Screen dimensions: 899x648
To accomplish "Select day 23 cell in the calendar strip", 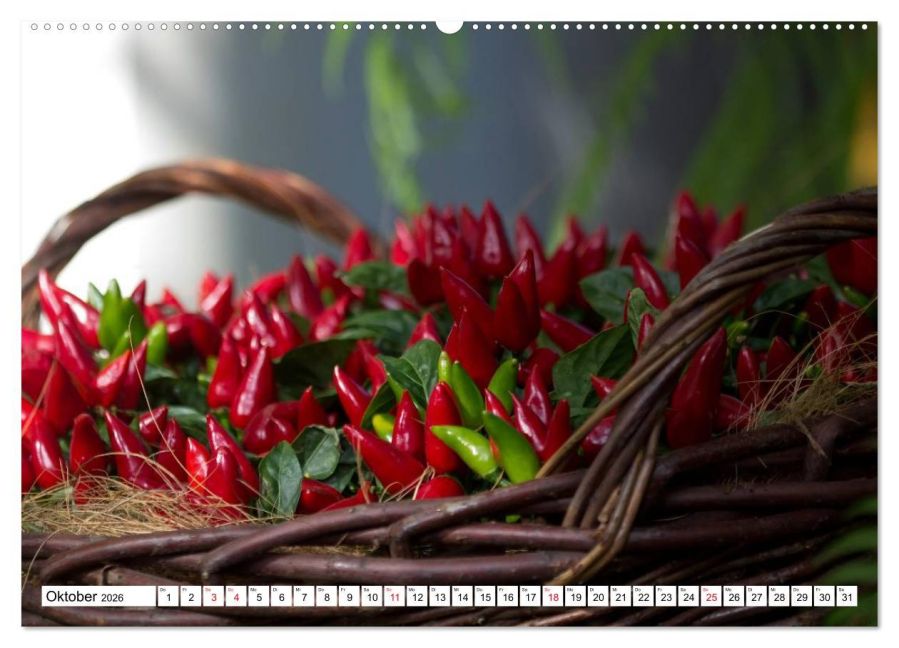I will pos(666,596).
